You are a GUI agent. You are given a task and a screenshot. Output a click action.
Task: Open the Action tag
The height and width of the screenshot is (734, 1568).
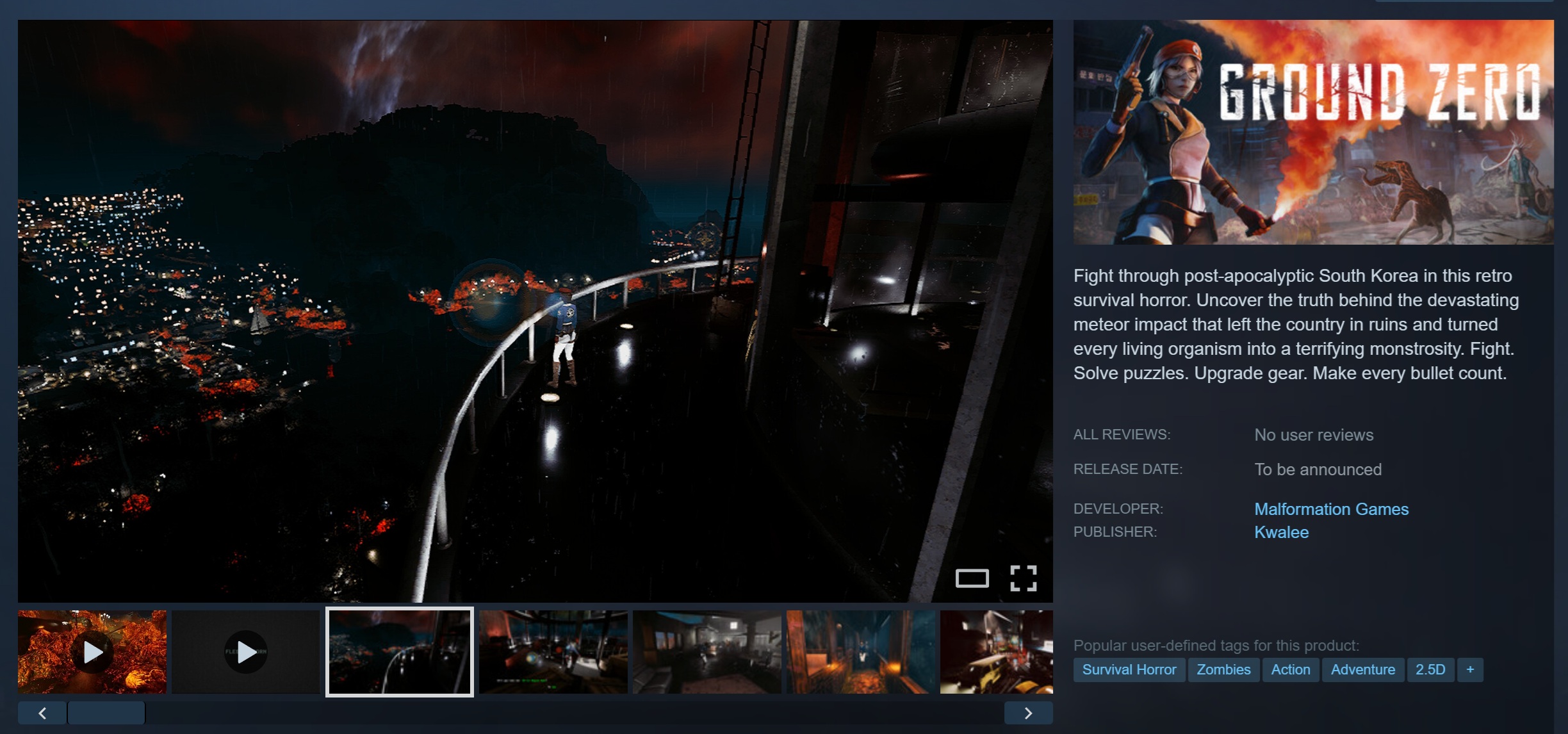pos(1290,669)
